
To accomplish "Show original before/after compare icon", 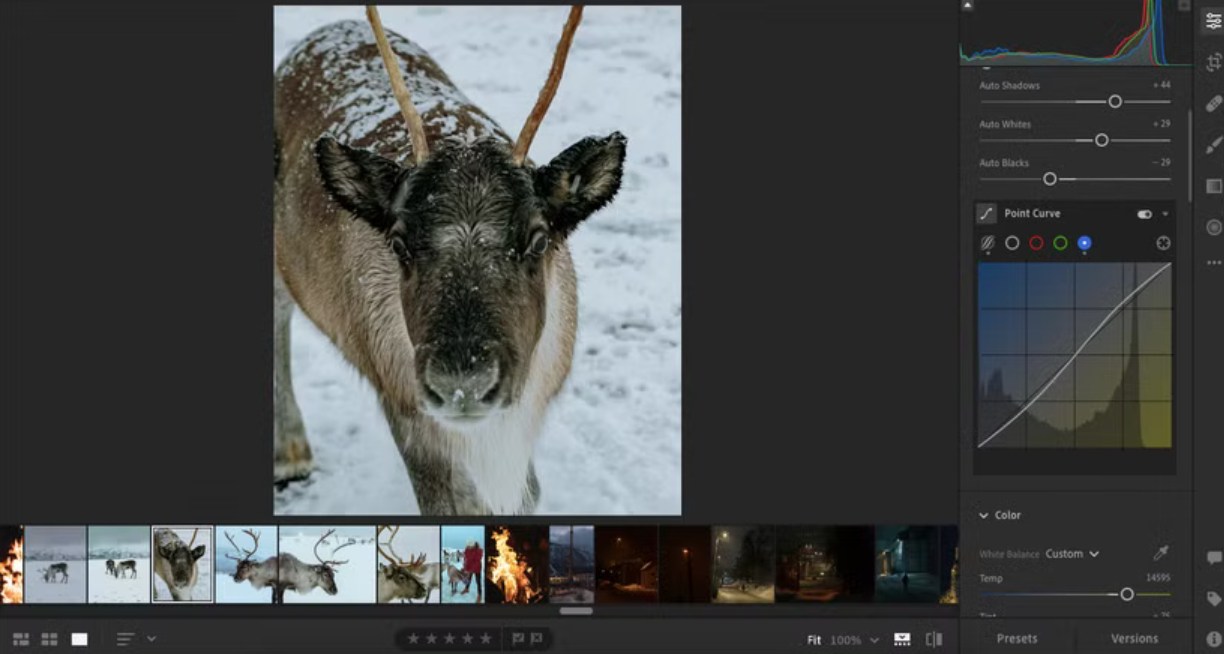I will 934,639.
